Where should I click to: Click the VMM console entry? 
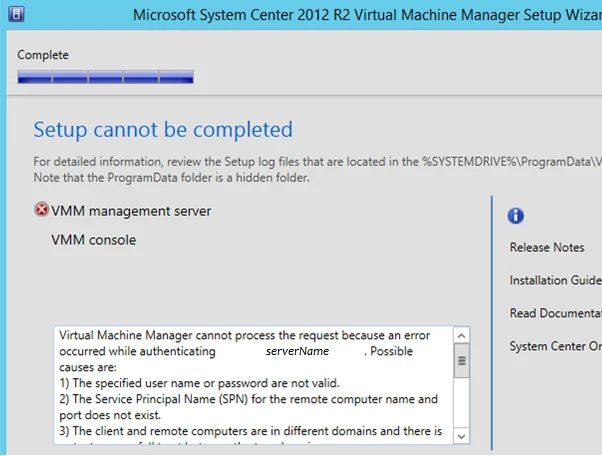pos(94,240)
